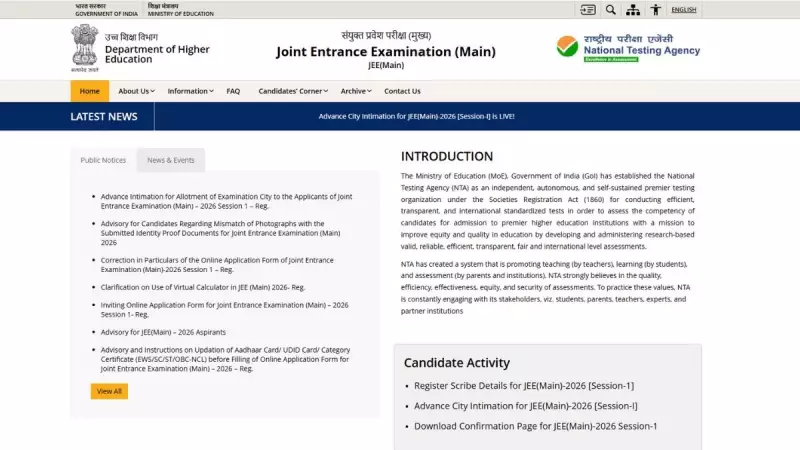Expand the About Us dropdown menu

click(x=136, y=91)
